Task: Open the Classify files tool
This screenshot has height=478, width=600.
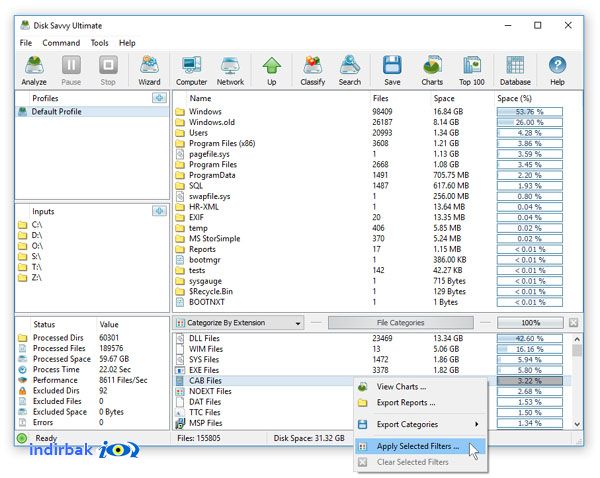Action: (313, 71)
